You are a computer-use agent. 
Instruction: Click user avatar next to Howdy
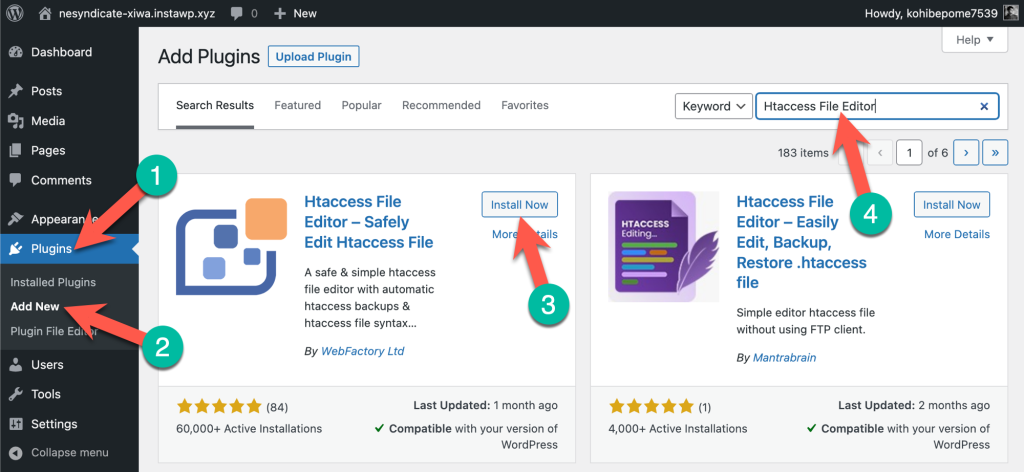pos(1010,13)
